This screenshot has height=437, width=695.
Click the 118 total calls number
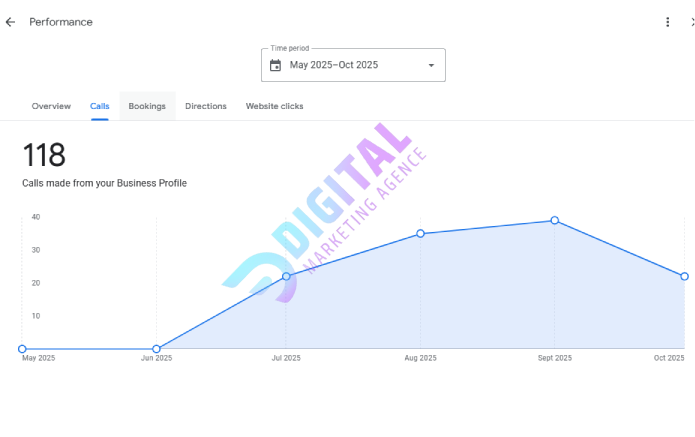[44, 155]
